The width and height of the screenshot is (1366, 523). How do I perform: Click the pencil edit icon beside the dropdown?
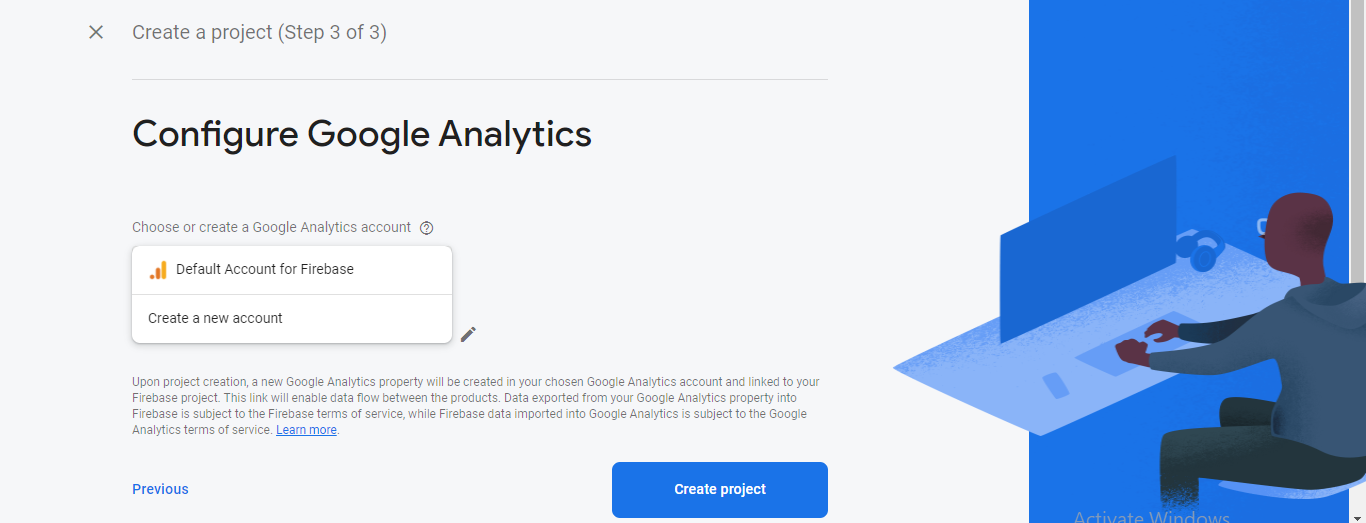(468, 334)
